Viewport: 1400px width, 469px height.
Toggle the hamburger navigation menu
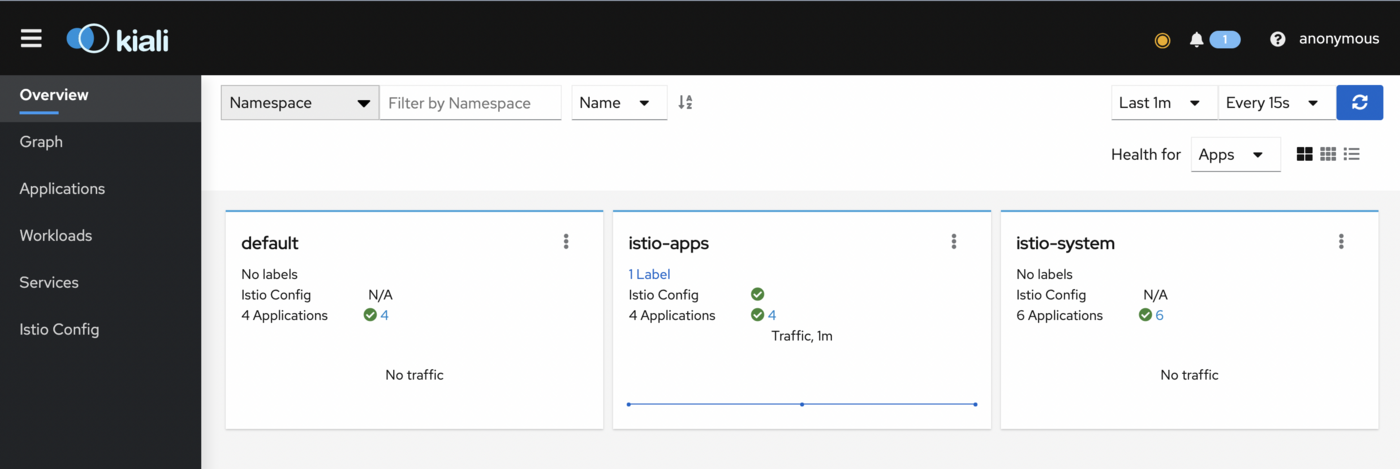31,38
